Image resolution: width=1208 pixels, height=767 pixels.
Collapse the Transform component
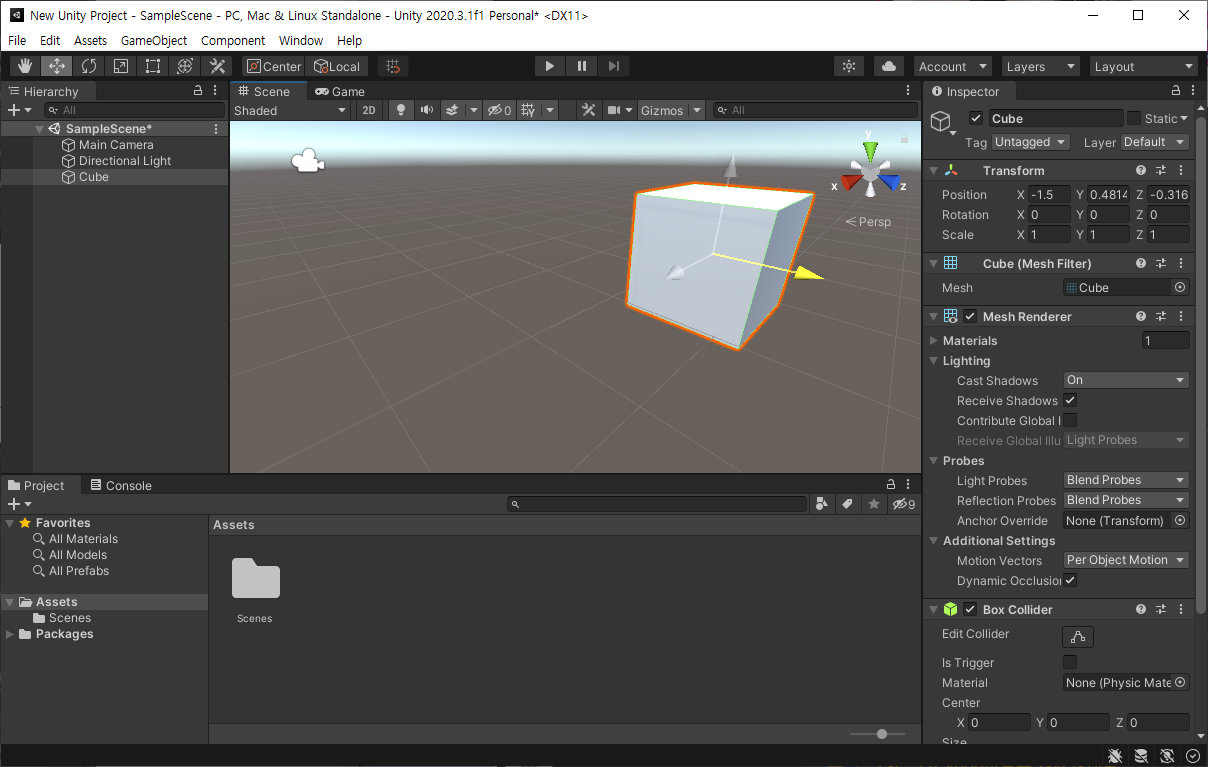click(x=934, y=171)
